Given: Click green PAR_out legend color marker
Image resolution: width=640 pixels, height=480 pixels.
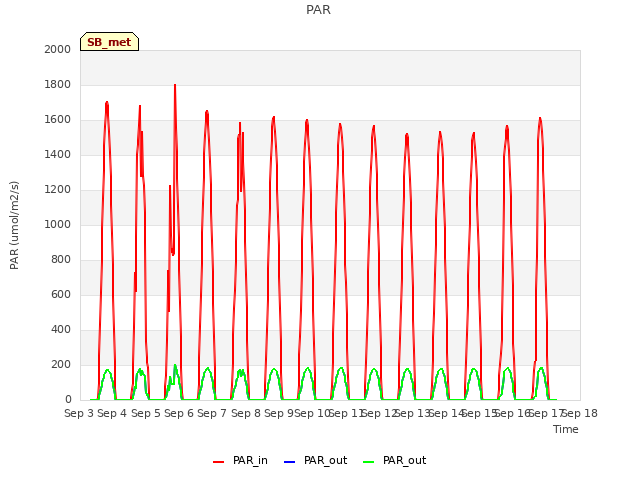Looking at the screenshot, I should pyautogui.click(x=369, y=462).
